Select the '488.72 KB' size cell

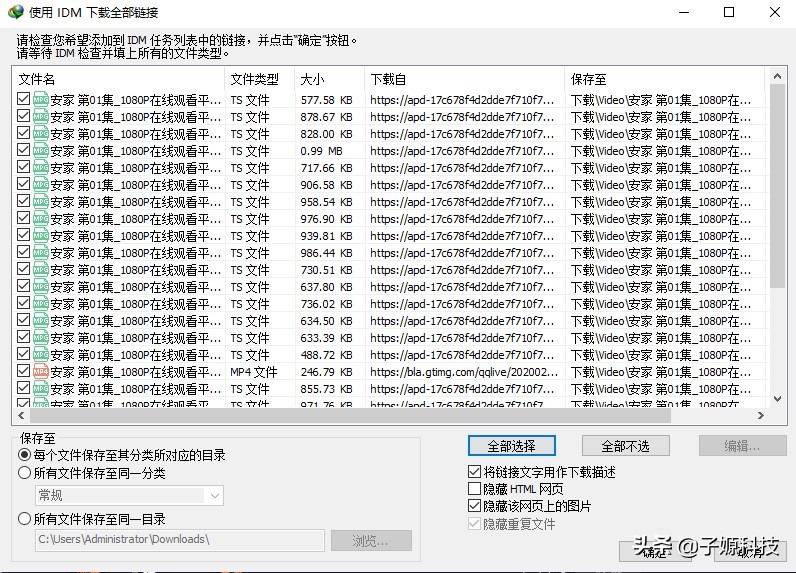pos(326,355)
